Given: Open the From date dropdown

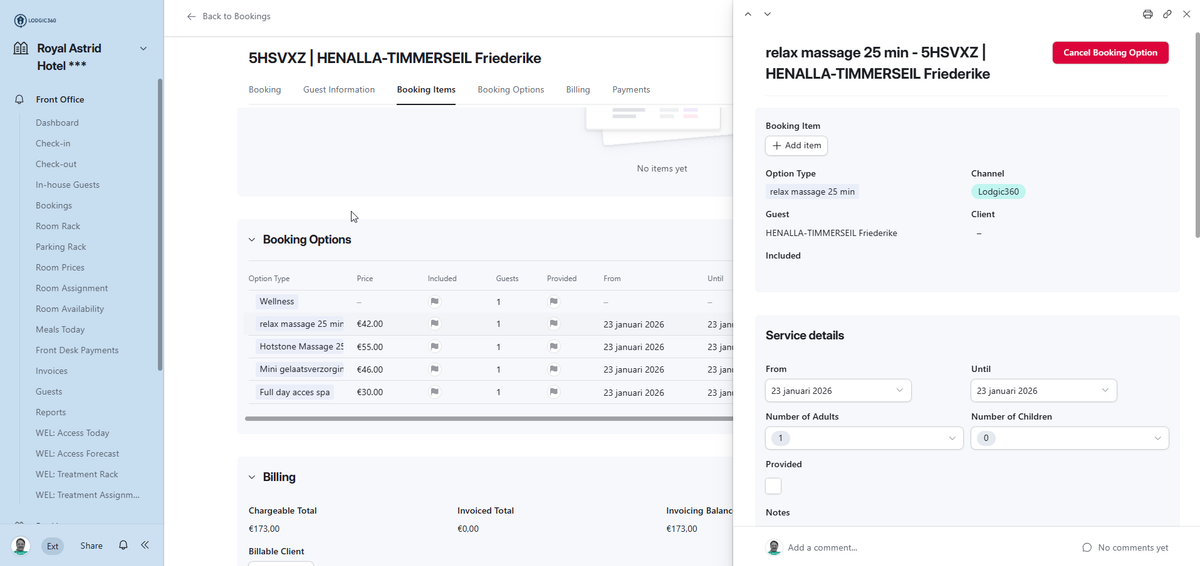Looking at the screenshot, I should click(838, 390).
